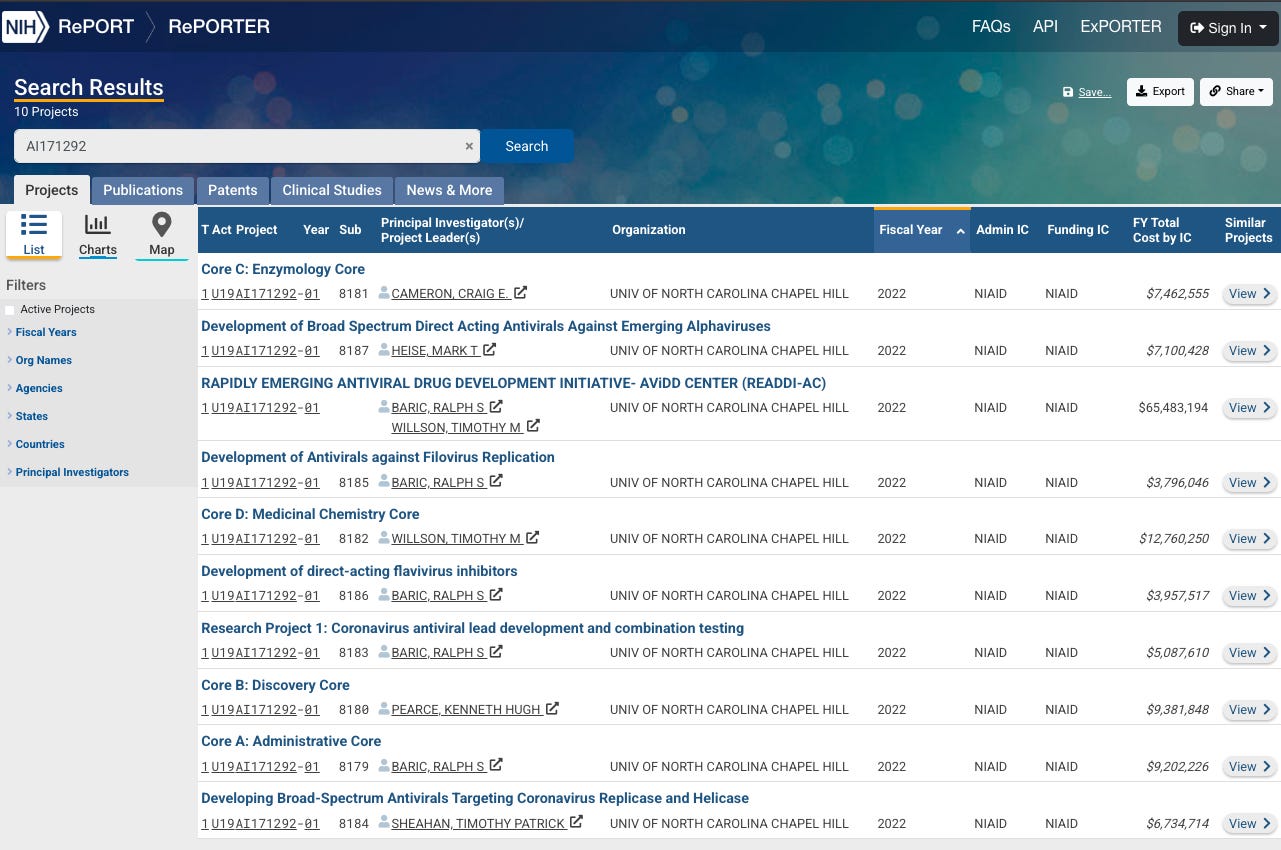Open Developing Broad-Spectrum Antivirals Targeting Coronavirus Replicase
The height and width of the screenshot is (850, 1281).
(x=475, y=798)
